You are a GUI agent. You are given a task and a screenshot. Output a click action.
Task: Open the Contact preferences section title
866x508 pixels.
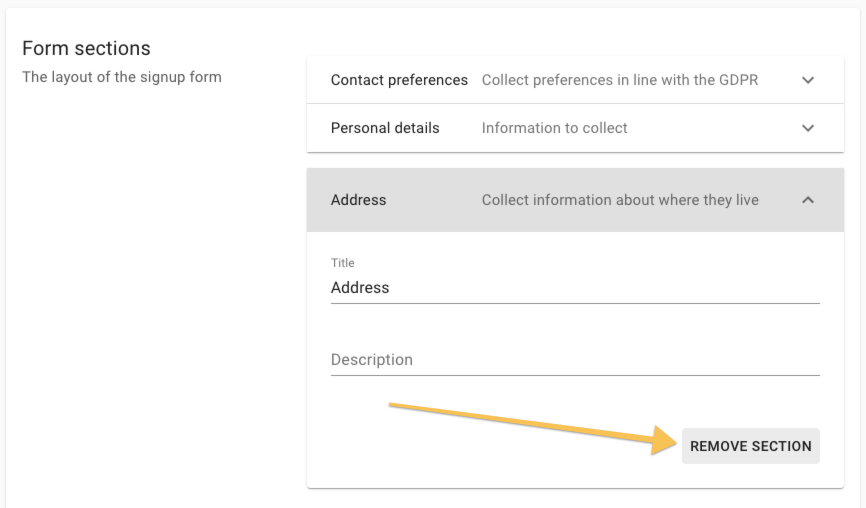click(x=399, y=80)
